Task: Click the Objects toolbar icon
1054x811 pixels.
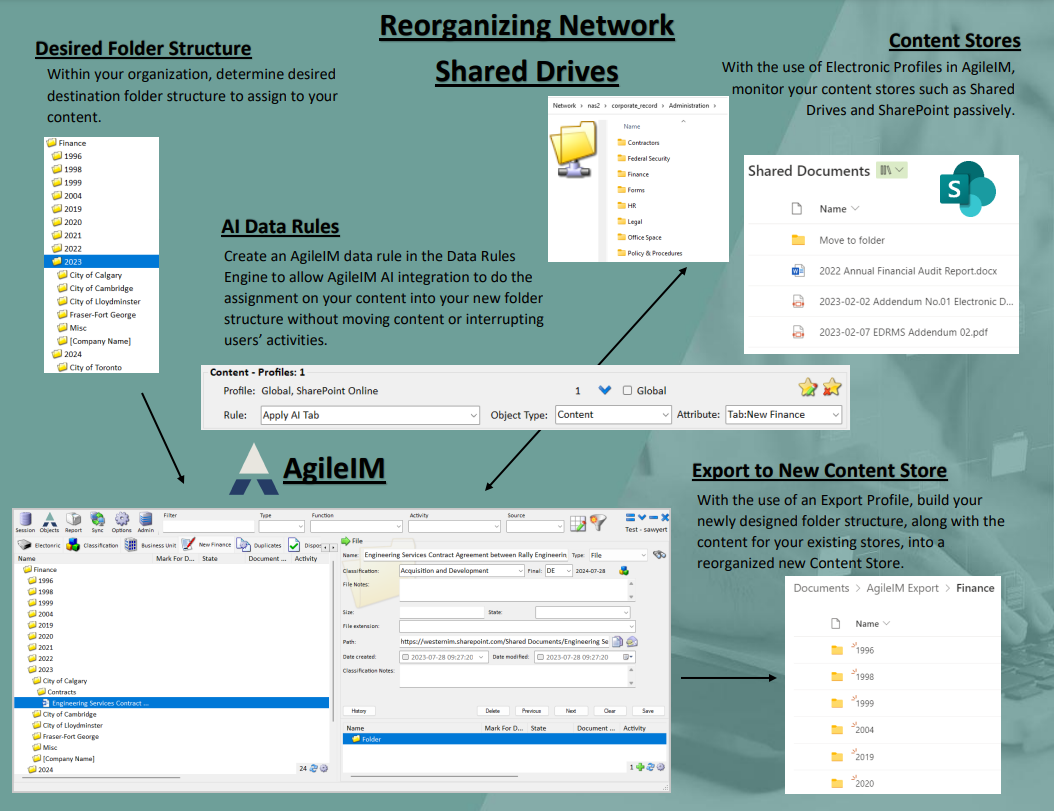Action: (50, 521)
